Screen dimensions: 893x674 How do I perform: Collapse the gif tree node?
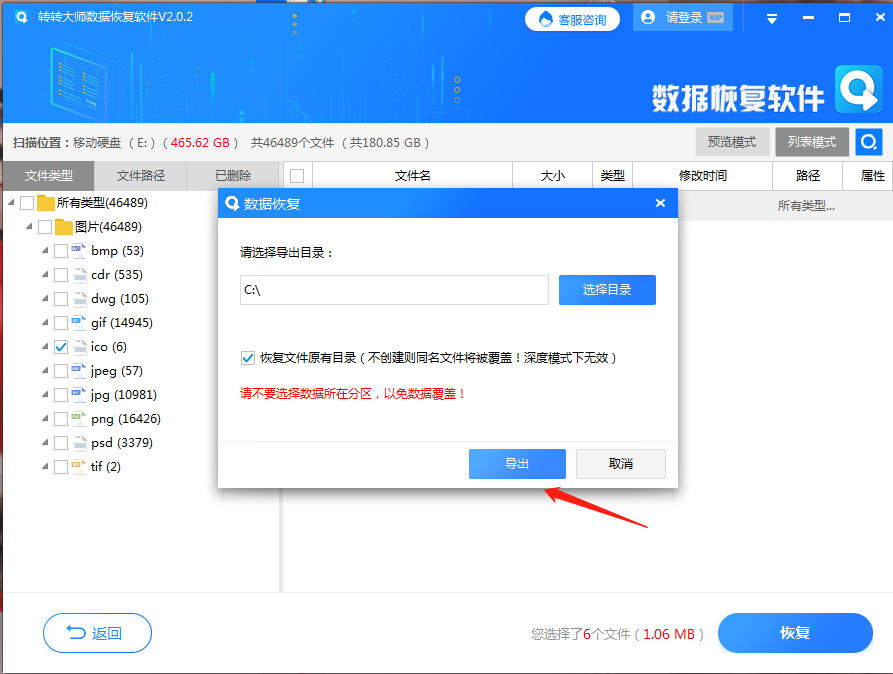[x=44, y=322]
